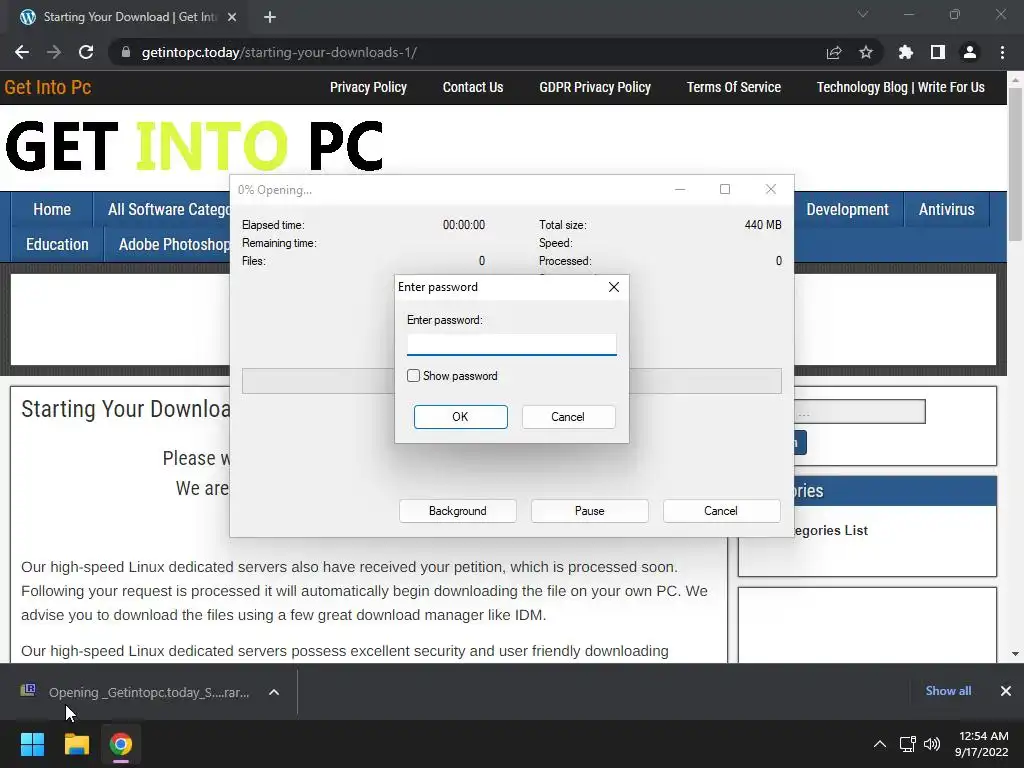
Task: Open Chrome's three-dot menu
Action: [1002, 52]
